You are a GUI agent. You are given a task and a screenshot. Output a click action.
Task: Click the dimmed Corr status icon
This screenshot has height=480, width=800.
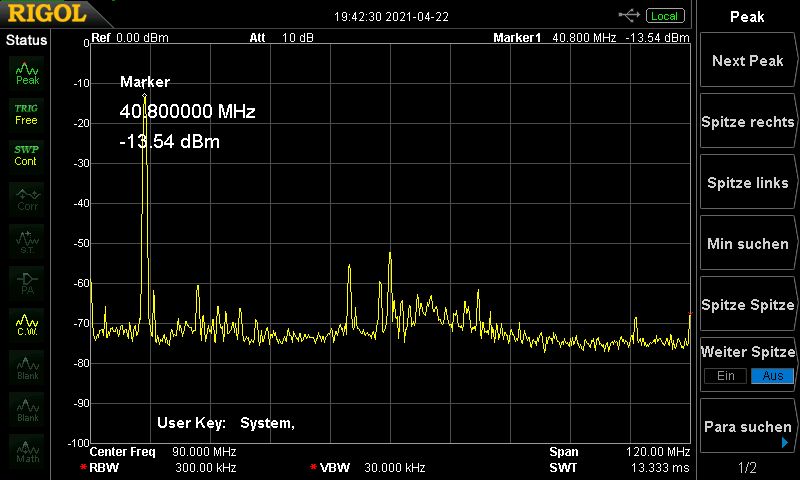27,199
